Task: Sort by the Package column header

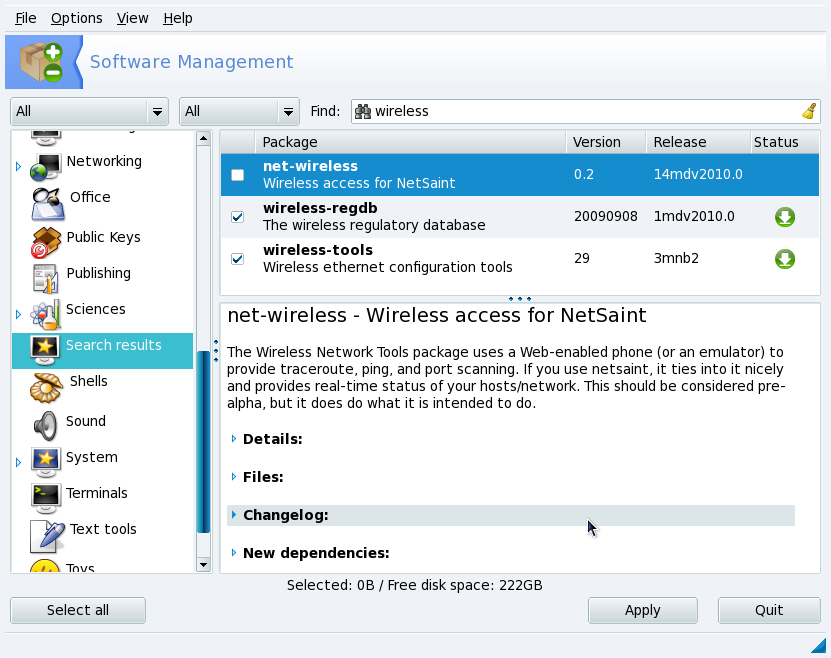Action: pyautogui.click(x=410, y=142)
